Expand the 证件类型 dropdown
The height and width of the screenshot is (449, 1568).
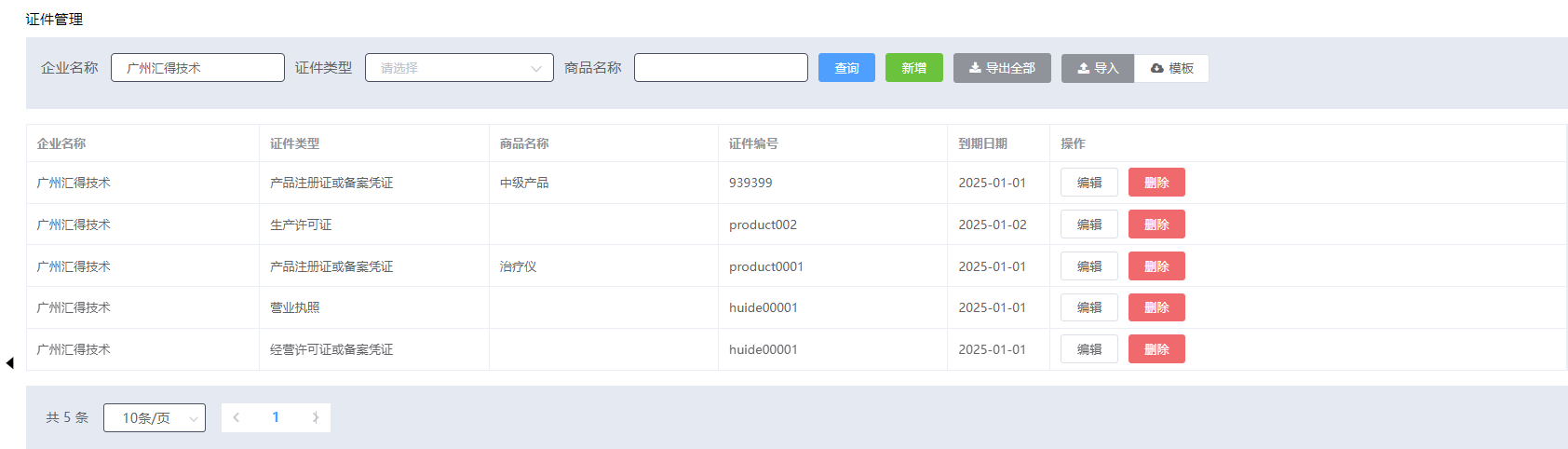coord(459,68)
